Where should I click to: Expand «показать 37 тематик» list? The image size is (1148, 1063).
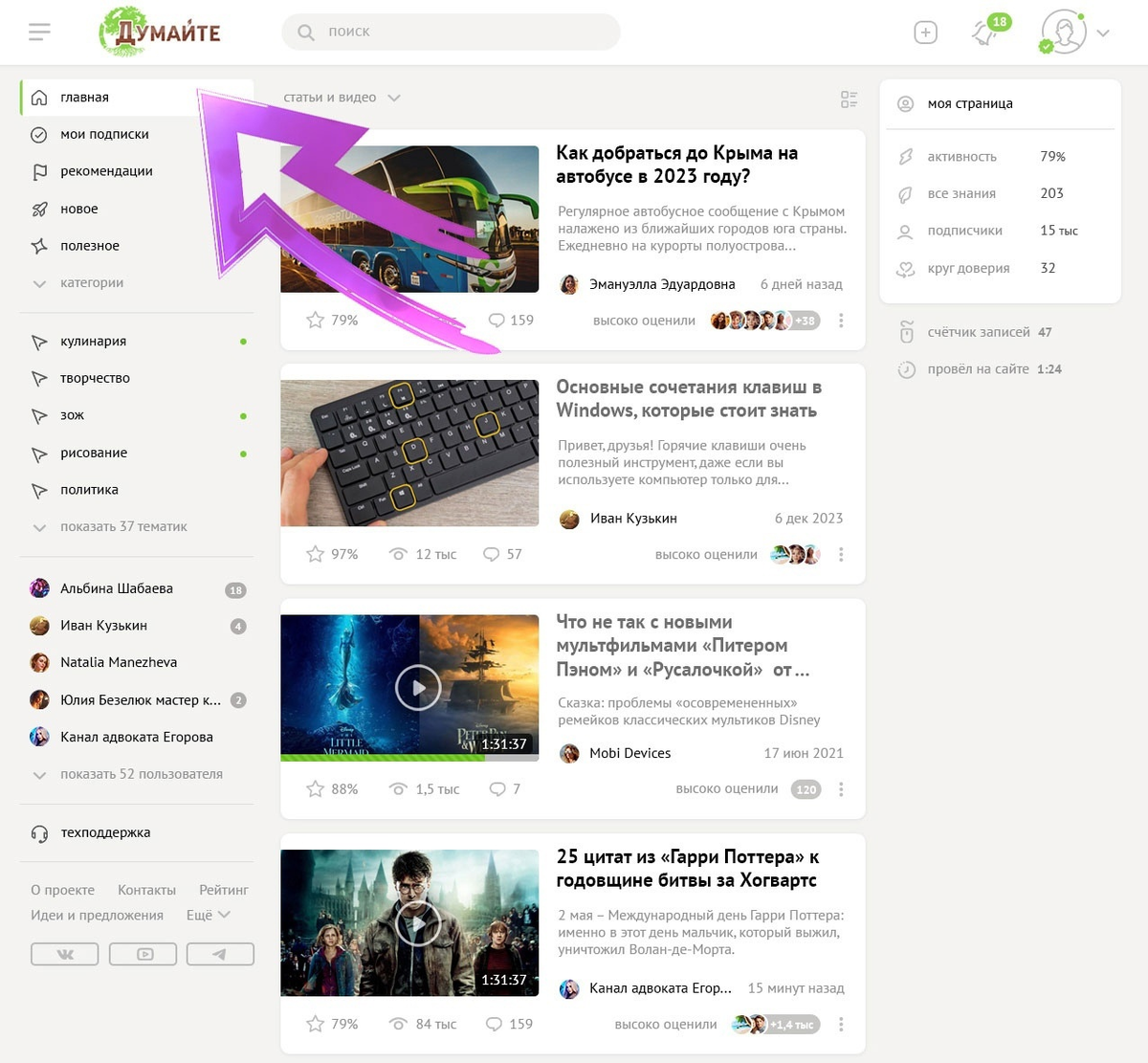[110, 527]
